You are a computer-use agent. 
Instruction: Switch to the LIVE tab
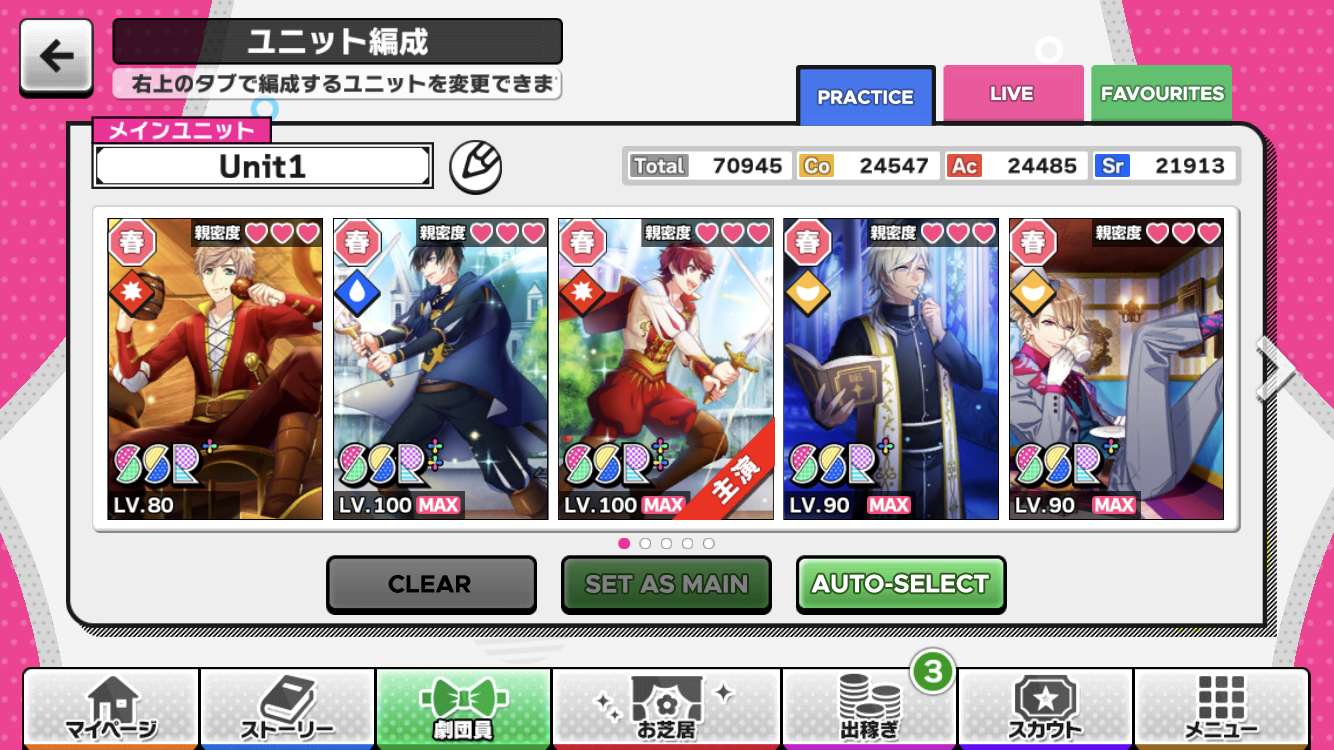1012,93
